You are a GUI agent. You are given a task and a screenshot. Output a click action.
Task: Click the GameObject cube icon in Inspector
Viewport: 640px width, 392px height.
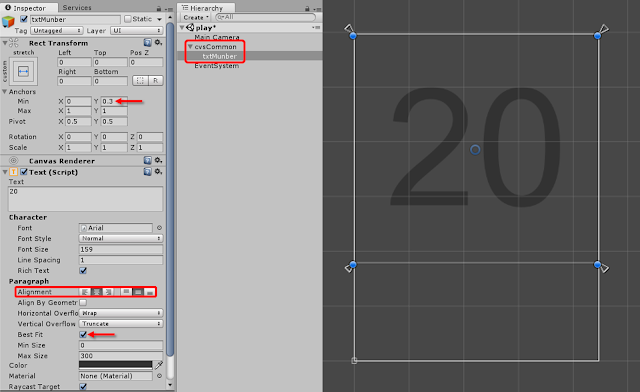[x=8, y=21]
